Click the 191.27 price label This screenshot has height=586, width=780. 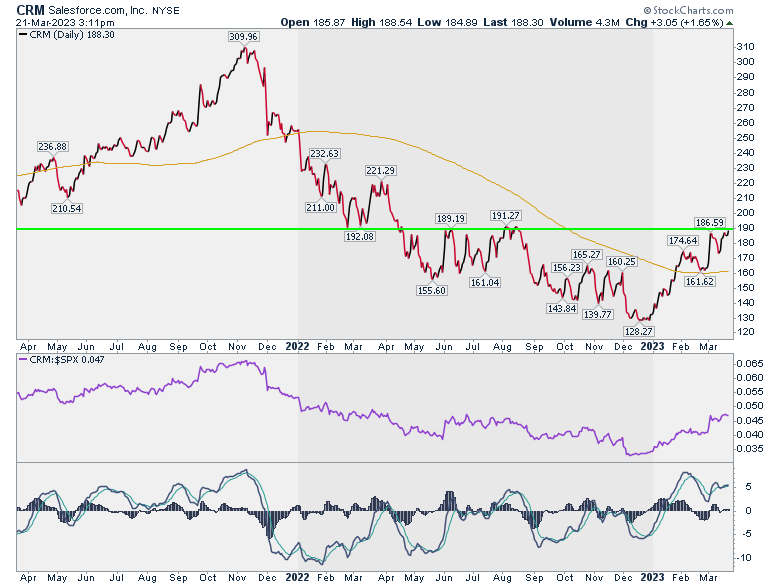click(505, 215)
